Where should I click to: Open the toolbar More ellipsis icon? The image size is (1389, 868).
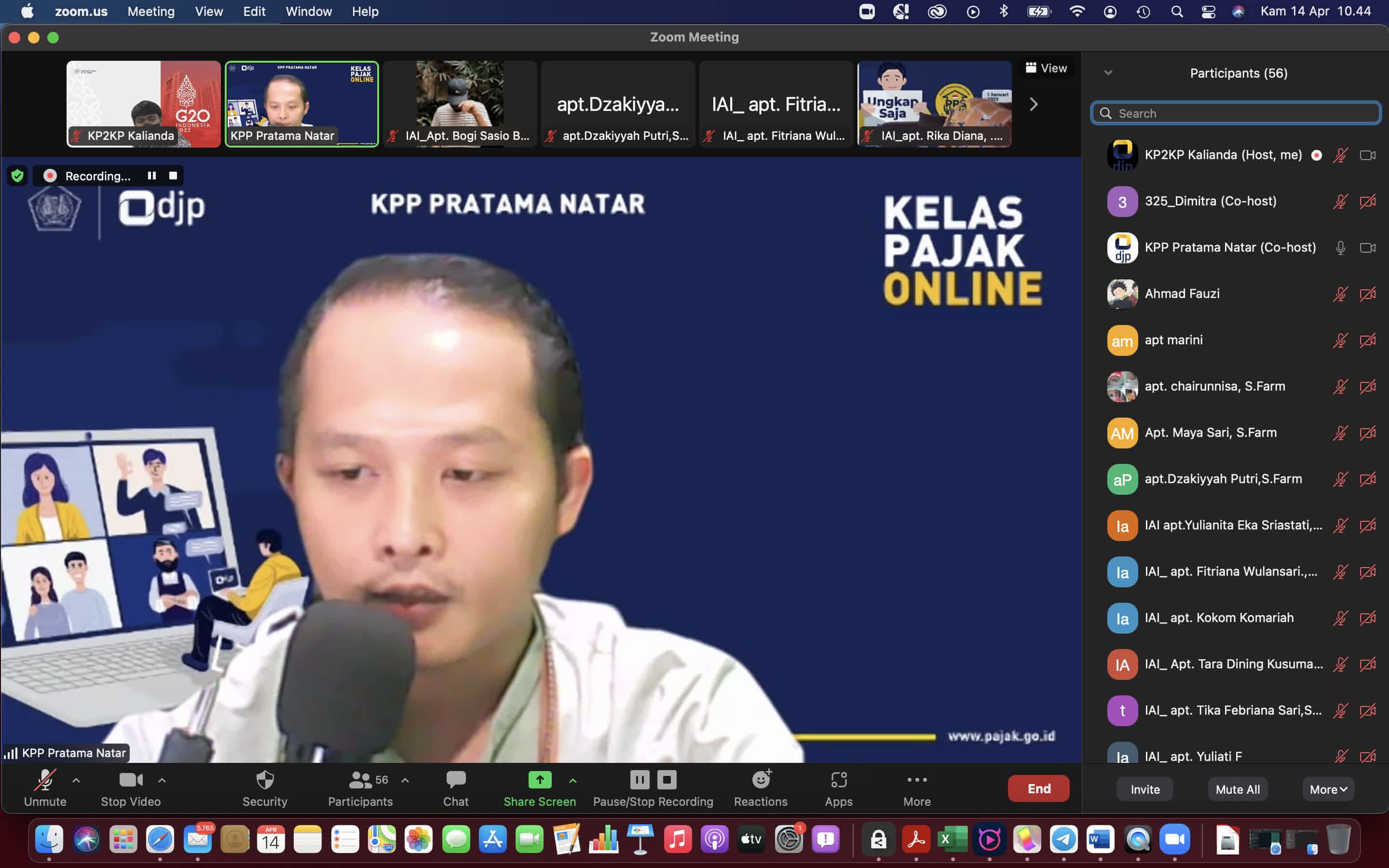click(917, 780)
